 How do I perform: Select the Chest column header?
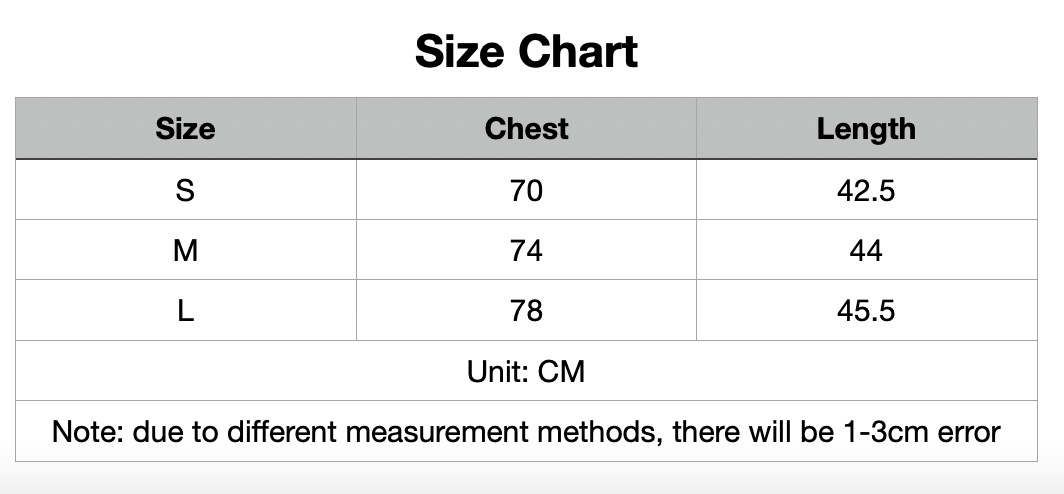(x=526, y=129)
